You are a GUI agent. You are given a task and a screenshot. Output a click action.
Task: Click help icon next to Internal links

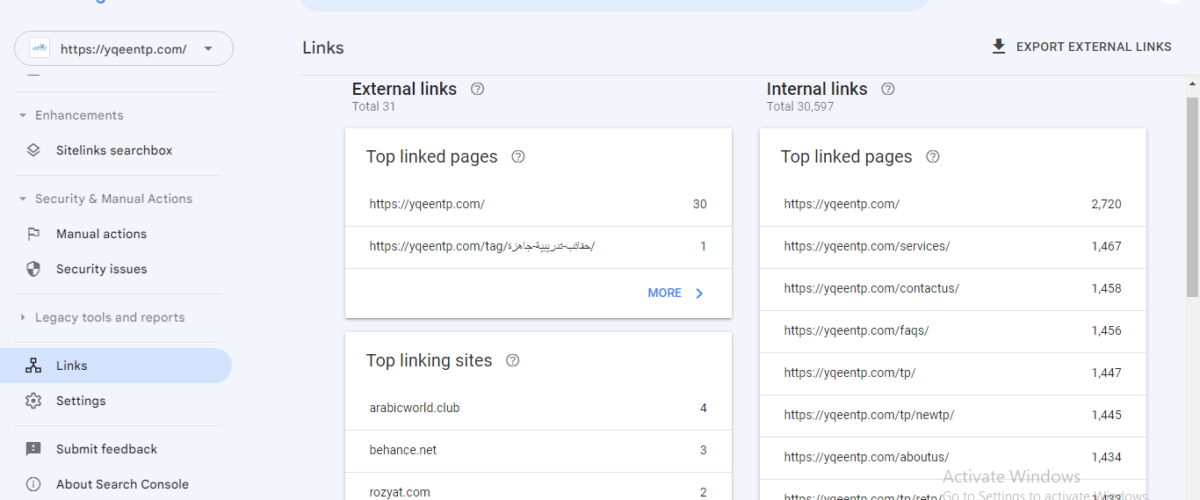pyautogui.click(x=888, y=89)
